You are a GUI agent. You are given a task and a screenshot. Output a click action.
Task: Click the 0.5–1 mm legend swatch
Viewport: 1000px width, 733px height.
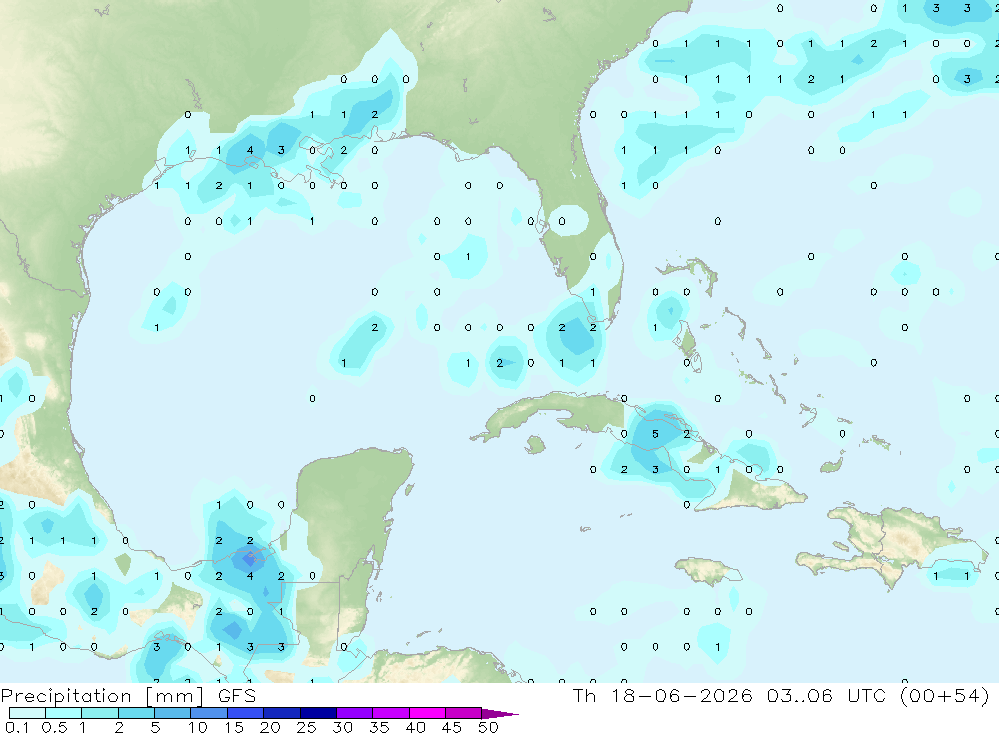pos(64,713)
